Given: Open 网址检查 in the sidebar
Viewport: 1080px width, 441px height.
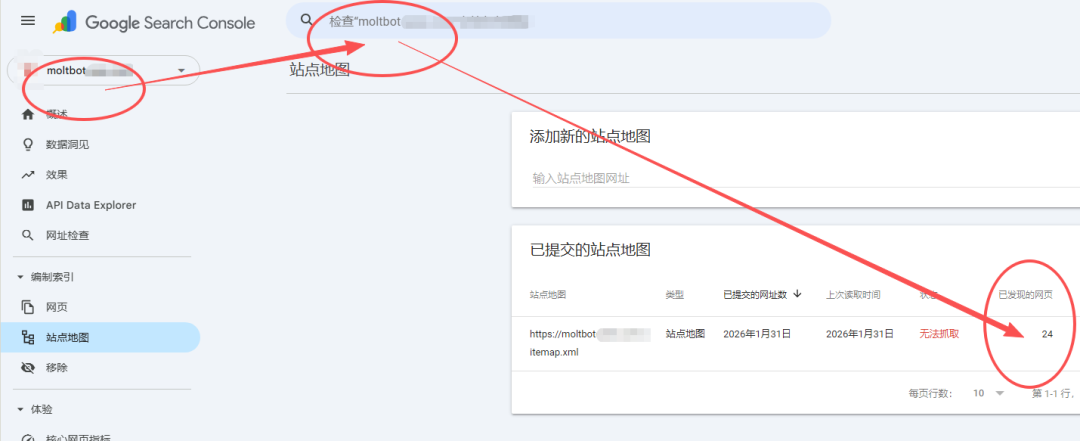Looking at the screenshot, I should coord(68,236).
